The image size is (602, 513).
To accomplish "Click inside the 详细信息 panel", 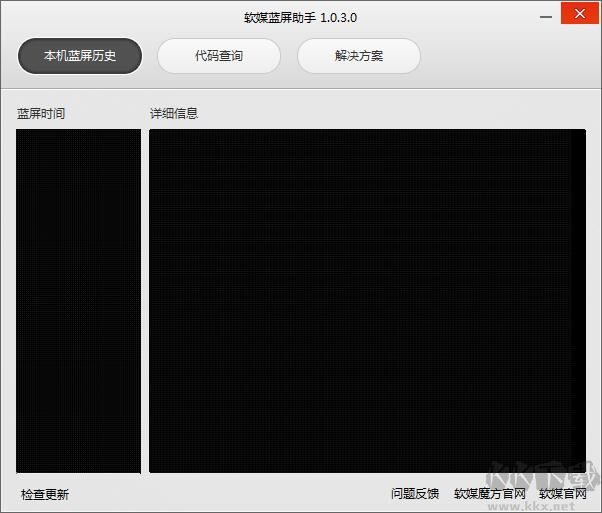I will (x=367, y=301).
